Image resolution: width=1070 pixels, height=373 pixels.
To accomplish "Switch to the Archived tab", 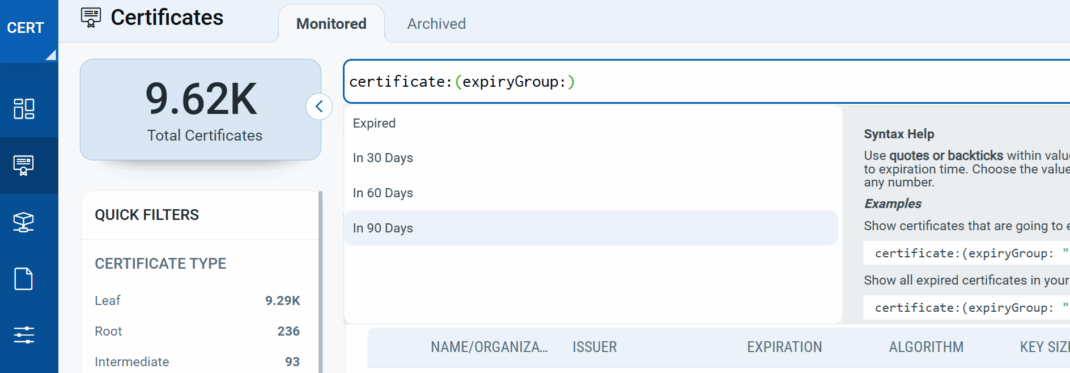I will 436,24.
